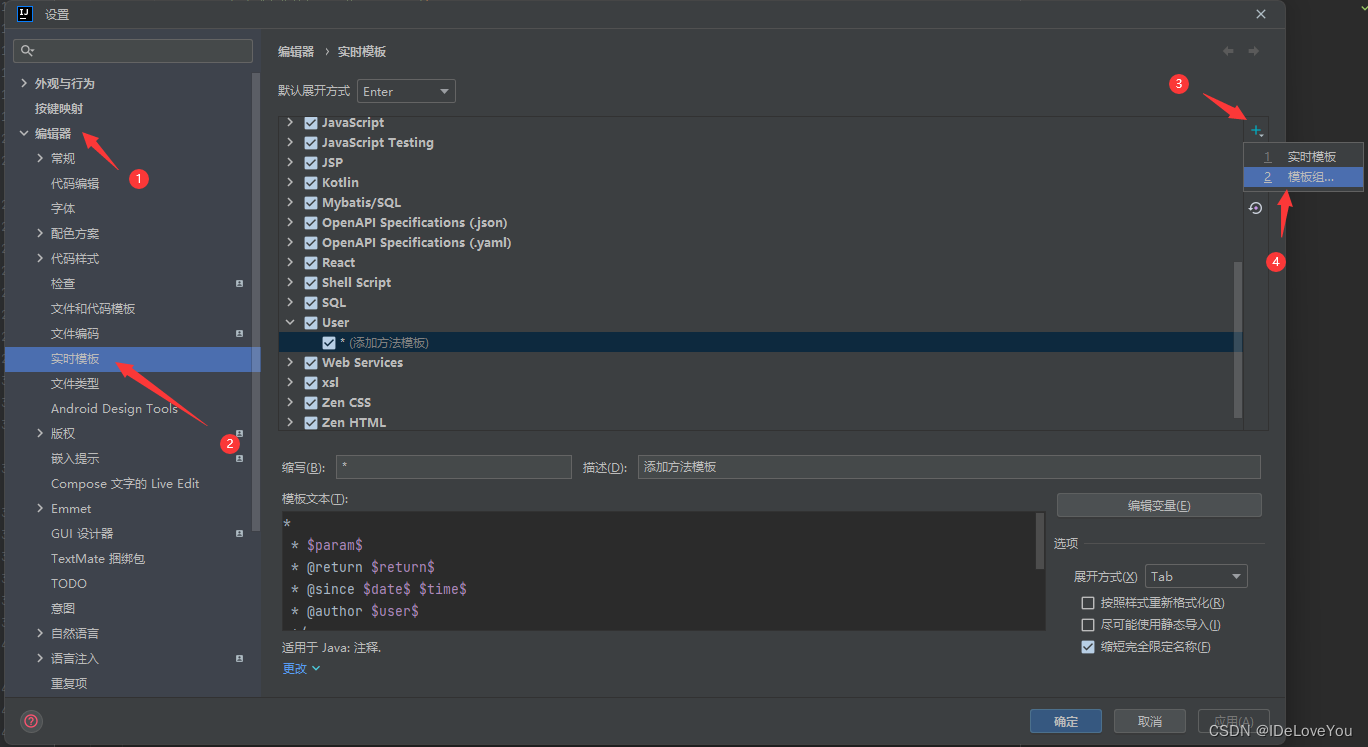Select 实时模板 in the settings tree
This screenshot has width=1368, height=747.
pyautogui.click(x=132, y=359)
